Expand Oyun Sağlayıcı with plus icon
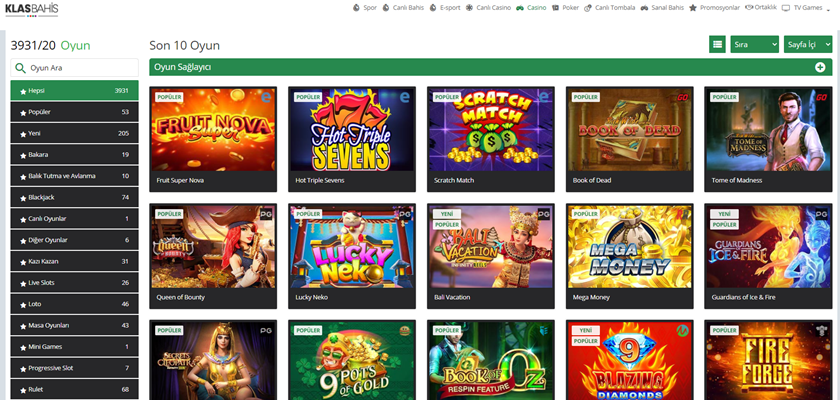The image size is (840, 400). click(x=820, y=67)
